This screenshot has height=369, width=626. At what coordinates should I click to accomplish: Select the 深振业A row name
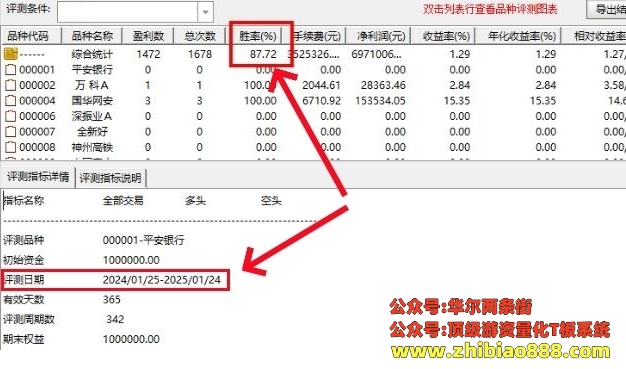click(92, 116)
